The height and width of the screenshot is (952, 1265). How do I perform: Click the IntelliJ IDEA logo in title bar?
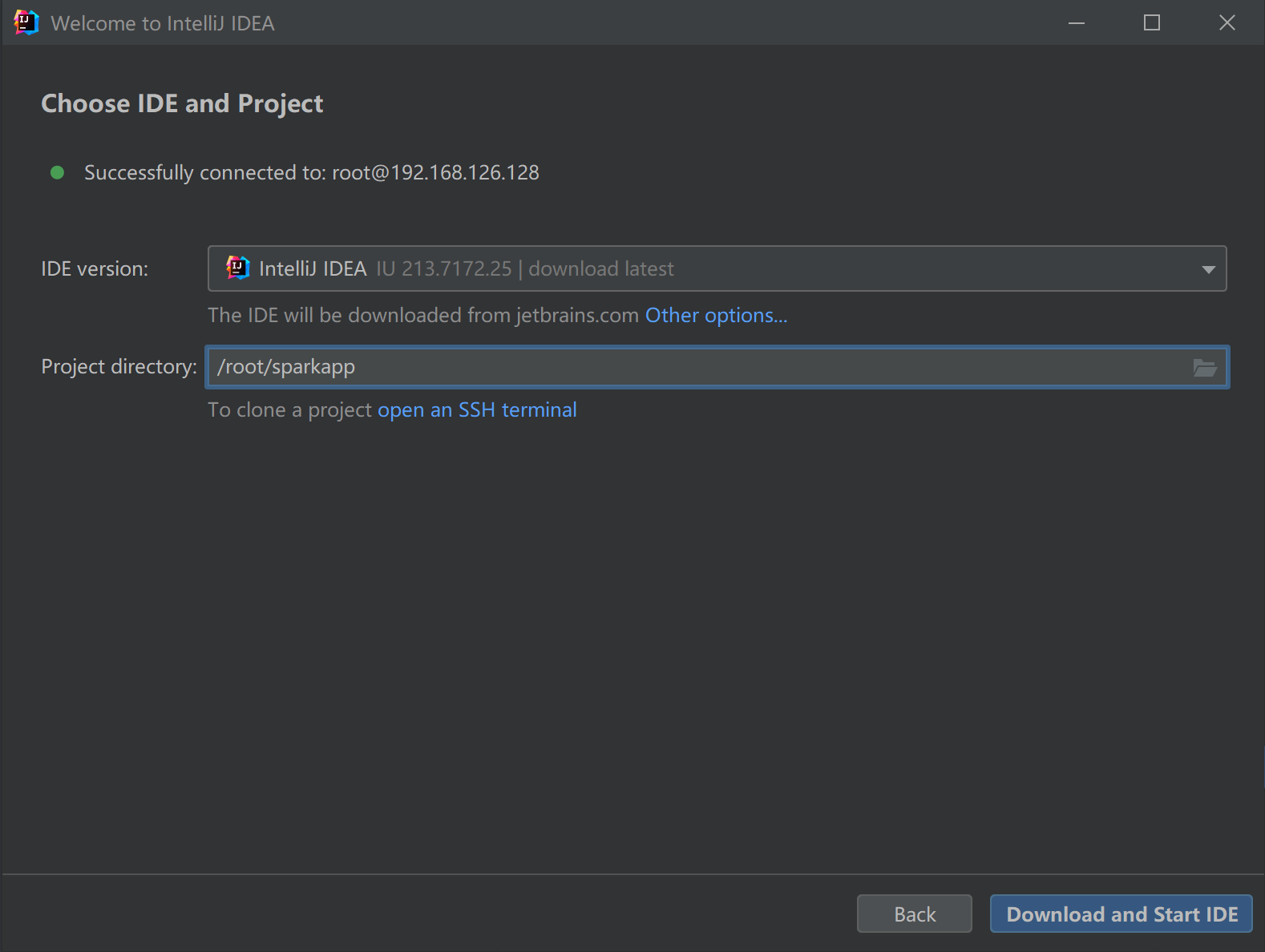[x=26, y=22]
